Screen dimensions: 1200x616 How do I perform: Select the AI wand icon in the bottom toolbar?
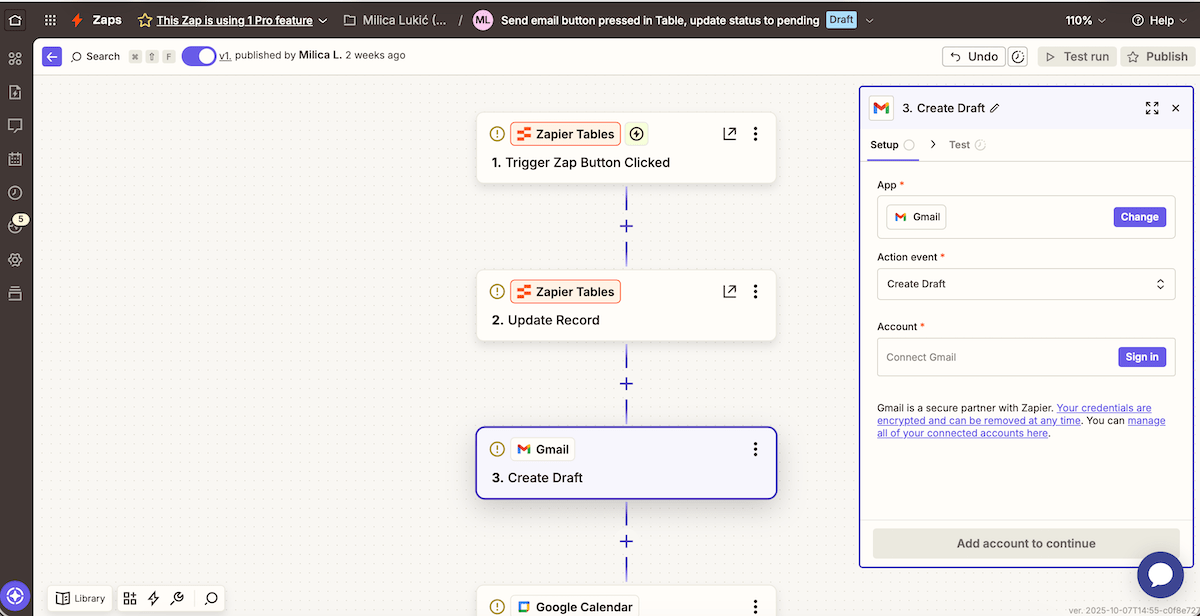click(177, 598)
